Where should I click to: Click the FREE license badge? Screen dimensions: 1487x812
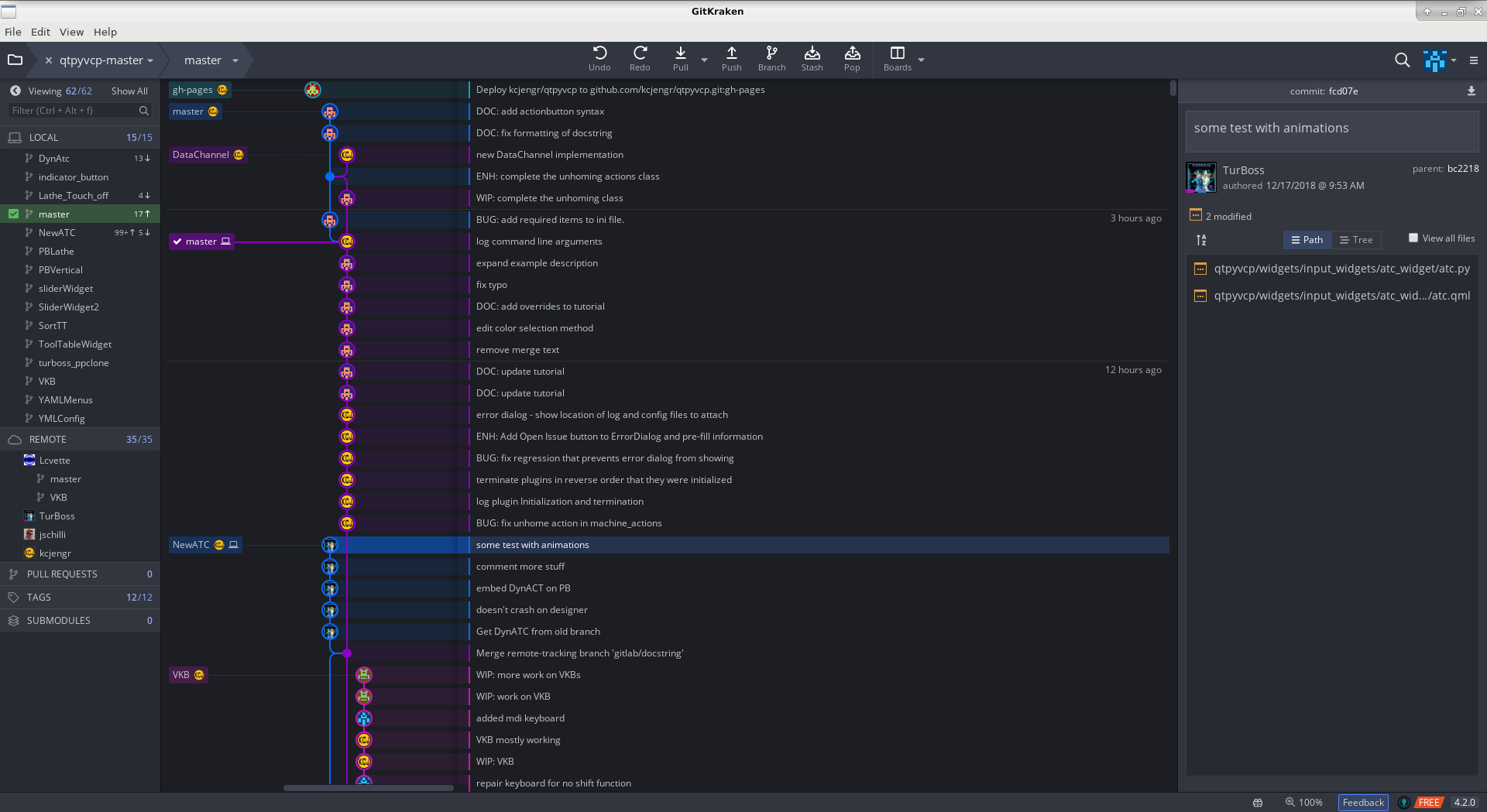(x=1429, y=803)
